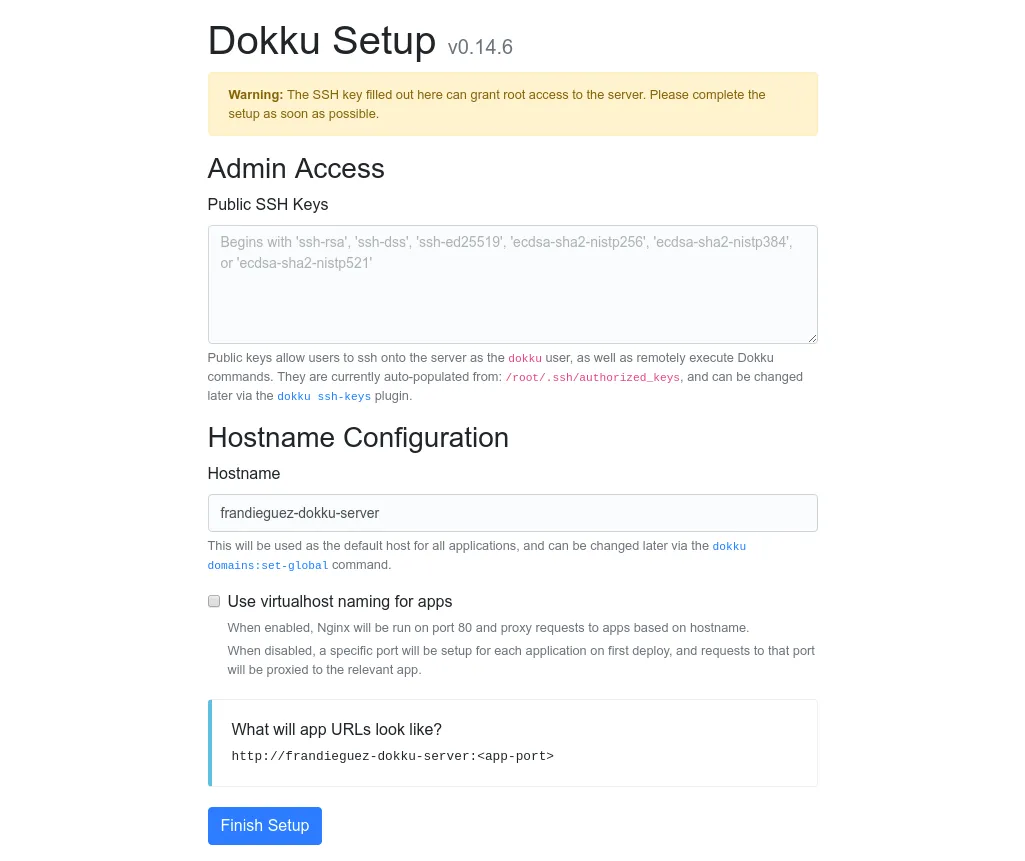Click the Dokku Setup page title
This screenshot has height=861, width=1025.
(321, 41)
